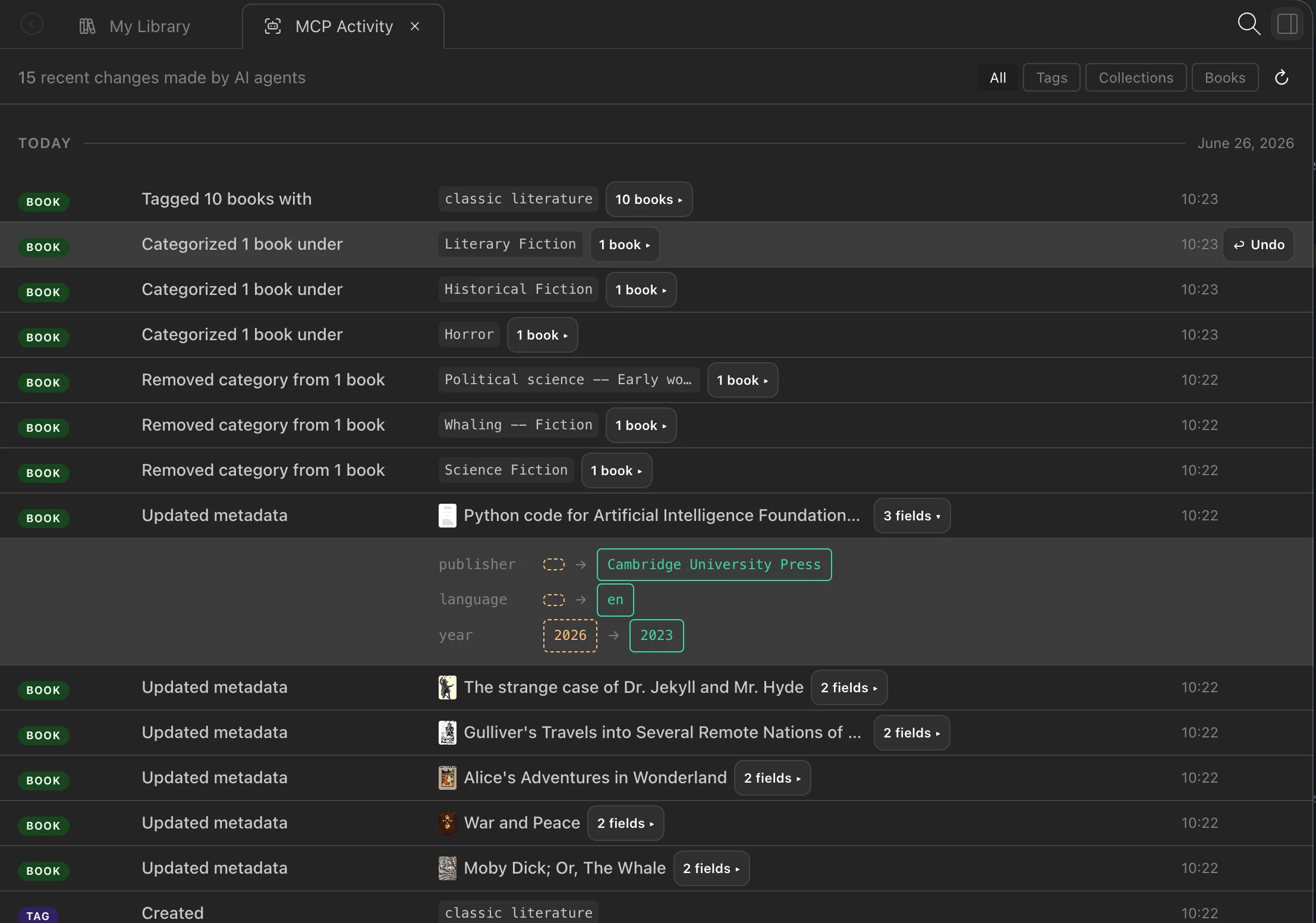Expand 1 book next to Historical Fiction
This screenshot has width=1316, height=923.
tap(641, 290)
